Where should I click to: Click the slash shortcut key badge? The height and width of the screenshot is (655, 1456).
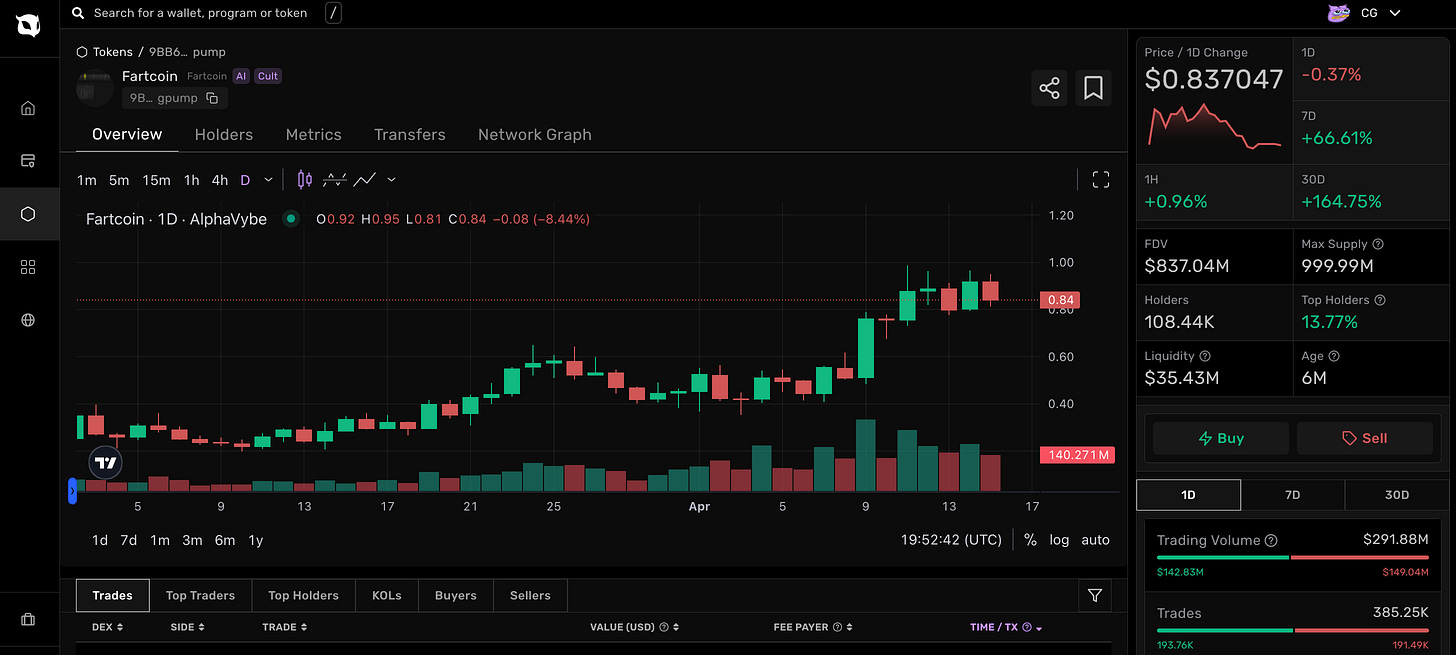[333, 13]
